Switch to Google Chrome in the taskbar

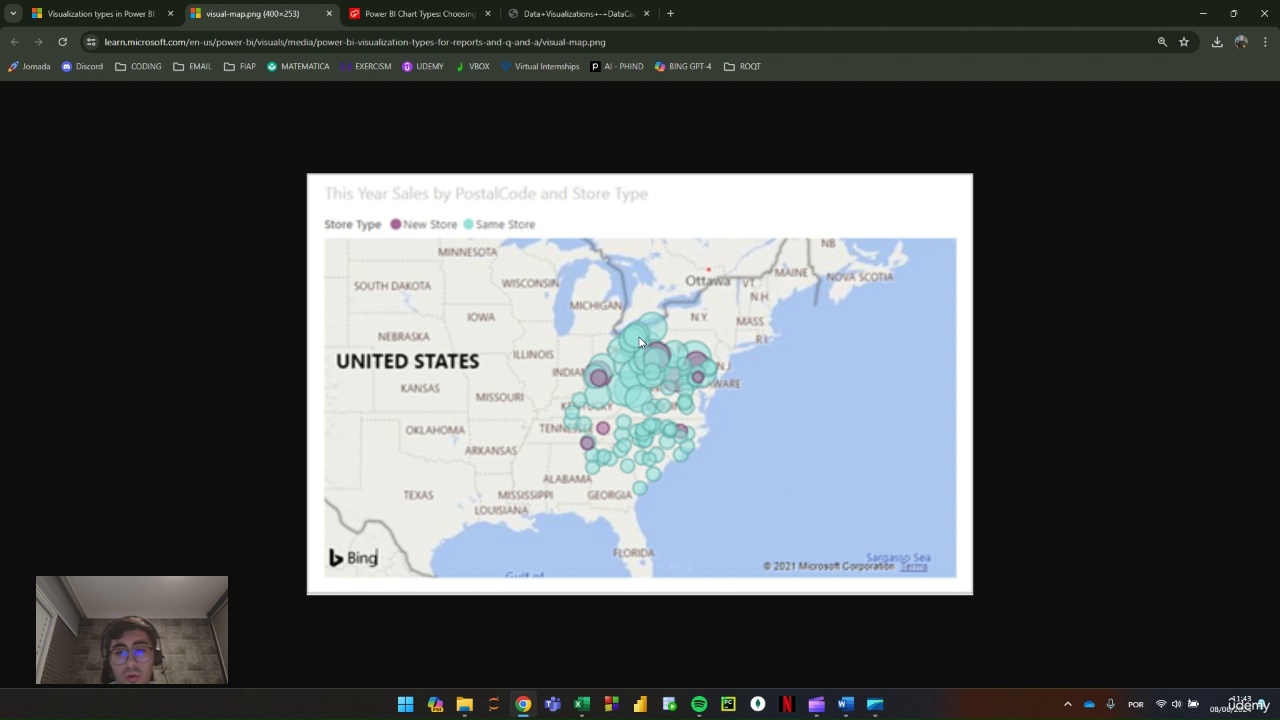pyautogui.click(x=523, y=704)
